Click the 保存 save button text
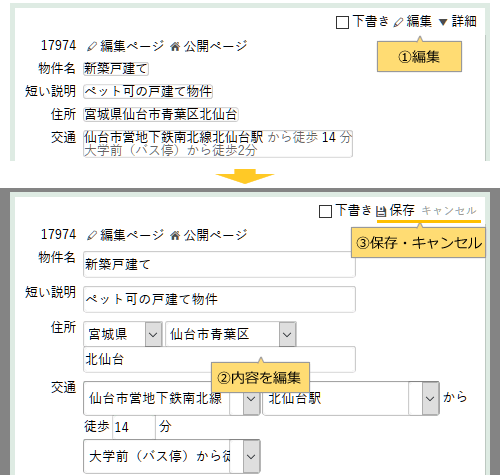This screenshot has height=475, width=500. point(402,210)
